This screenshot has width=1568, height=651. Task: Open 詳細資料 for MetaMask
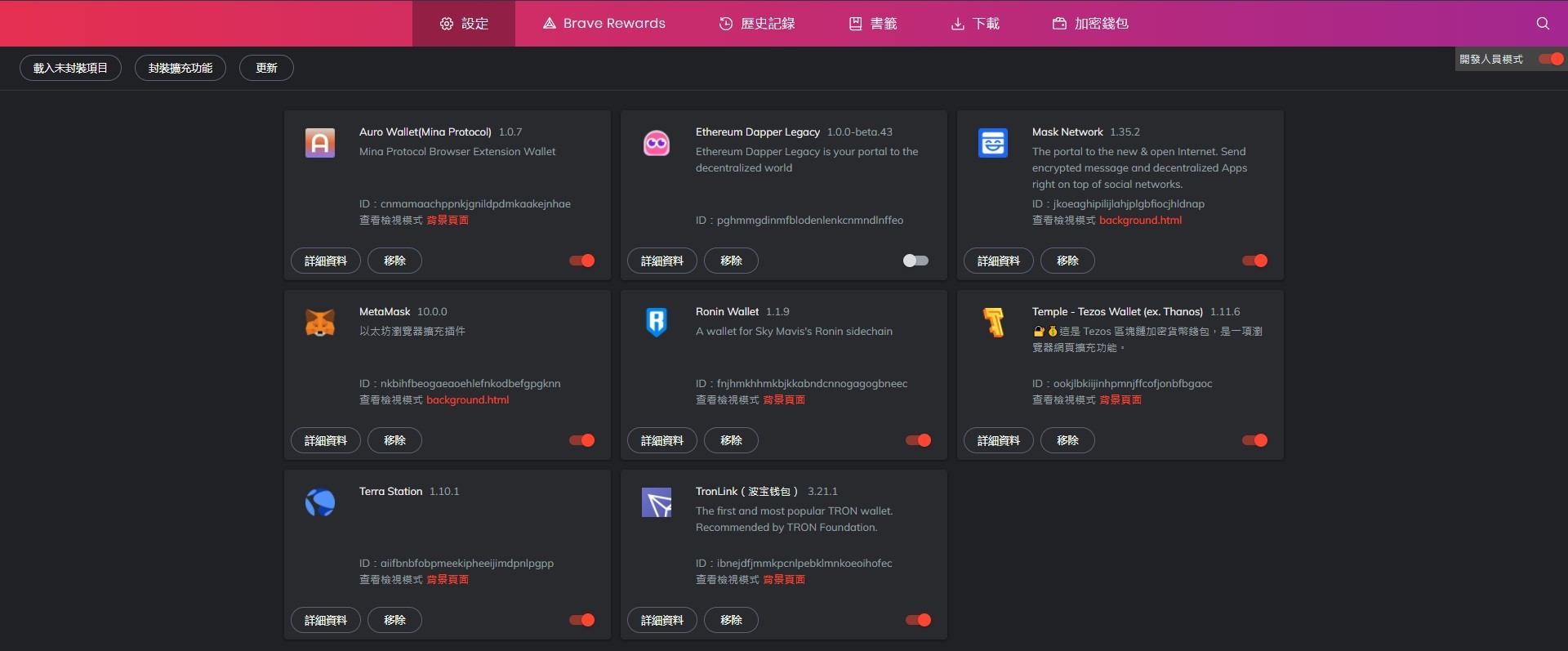coord(326,440)
